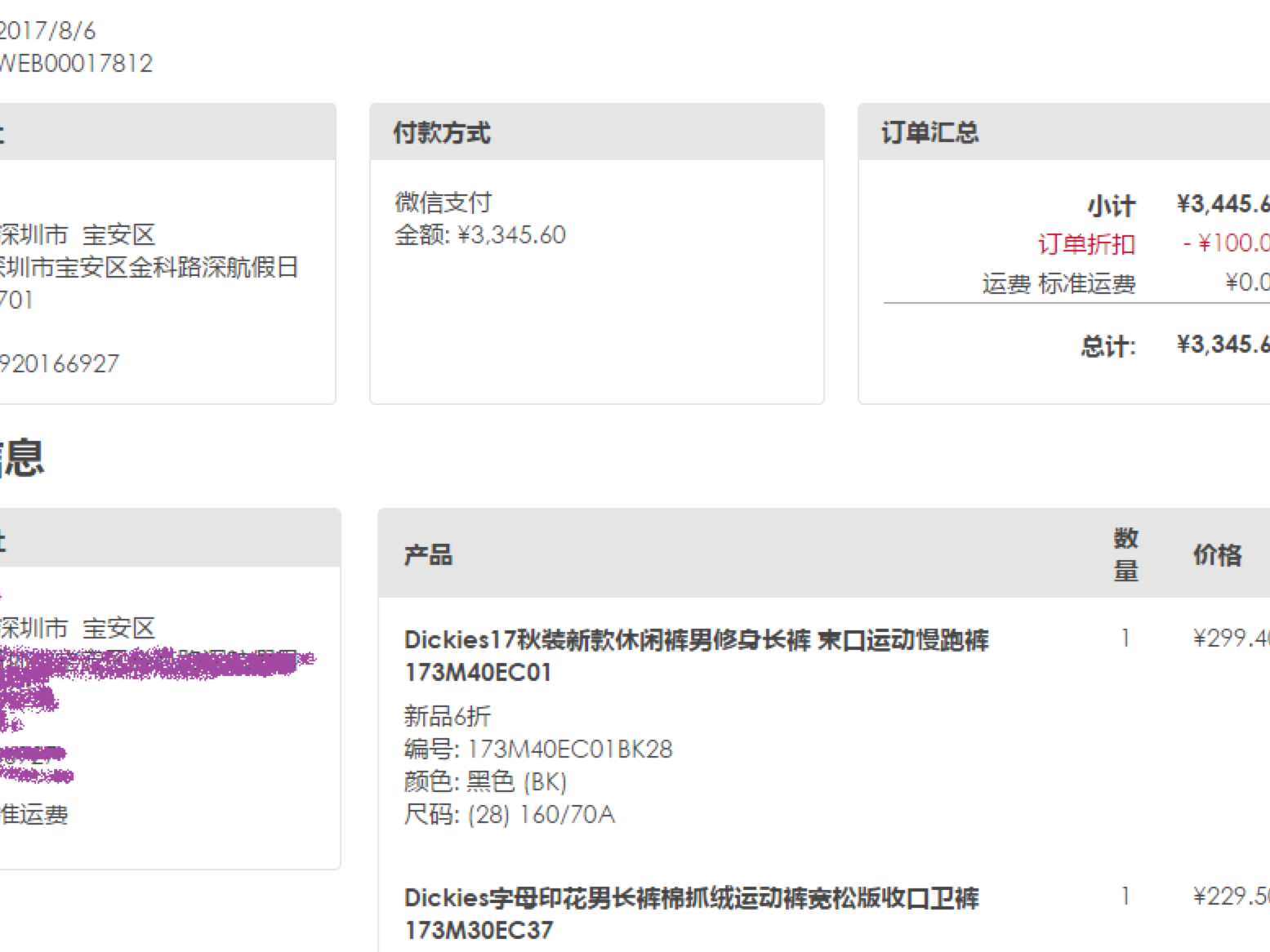Click the 微信支付 payment method text
1270x952 pixels.
443,202
